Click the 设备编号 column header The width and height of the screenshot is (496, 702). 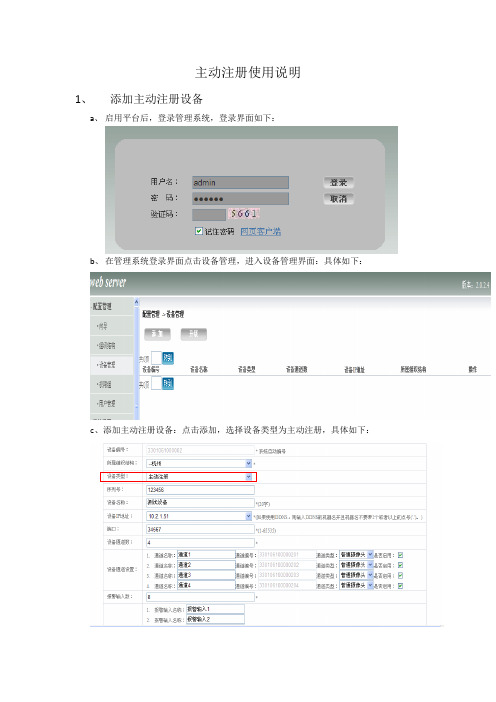click(x=151, y=369)
